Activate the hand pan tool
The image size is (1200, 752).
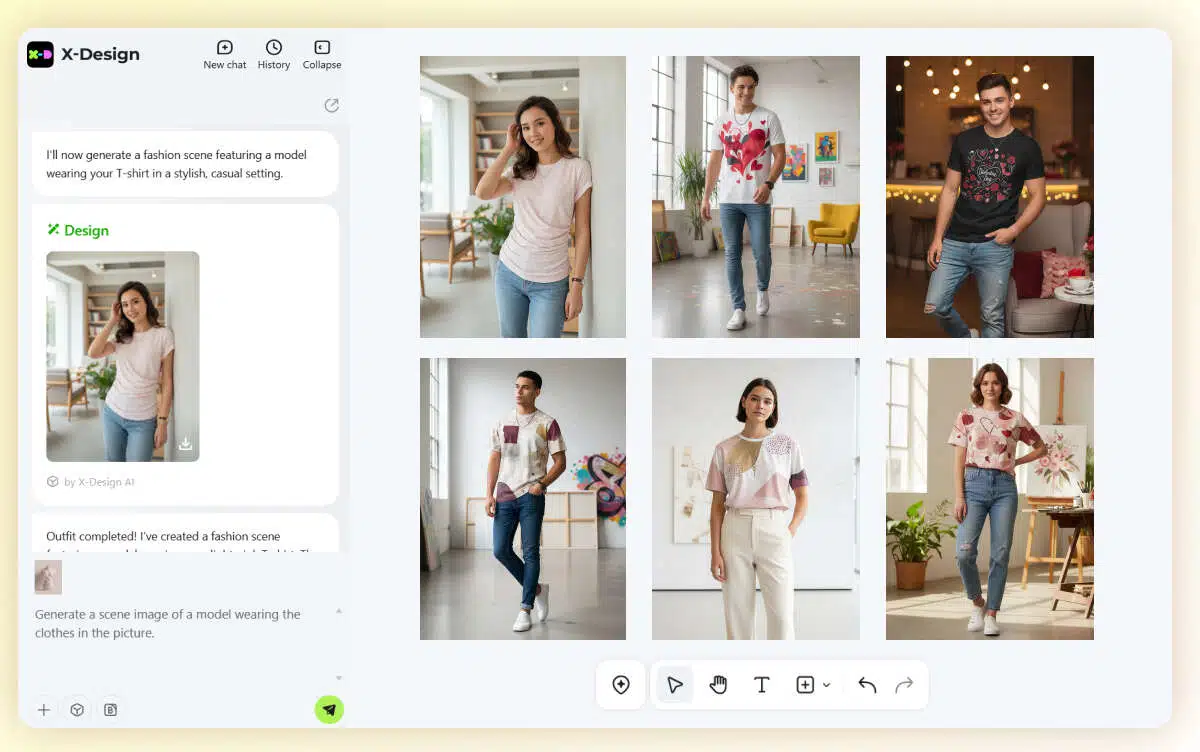pyautogui.click(x=718, y=685)
